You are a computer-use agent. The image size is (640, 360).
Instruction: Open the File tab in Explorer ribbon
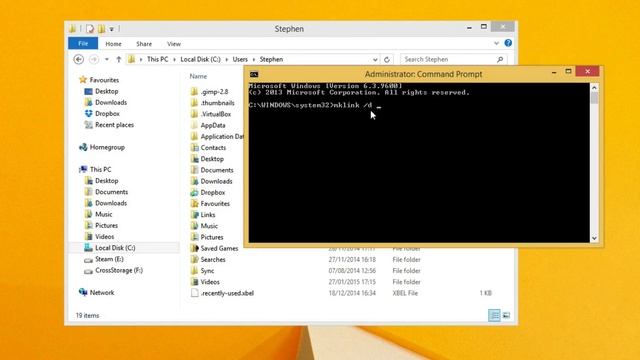click(x=83, y=43)
